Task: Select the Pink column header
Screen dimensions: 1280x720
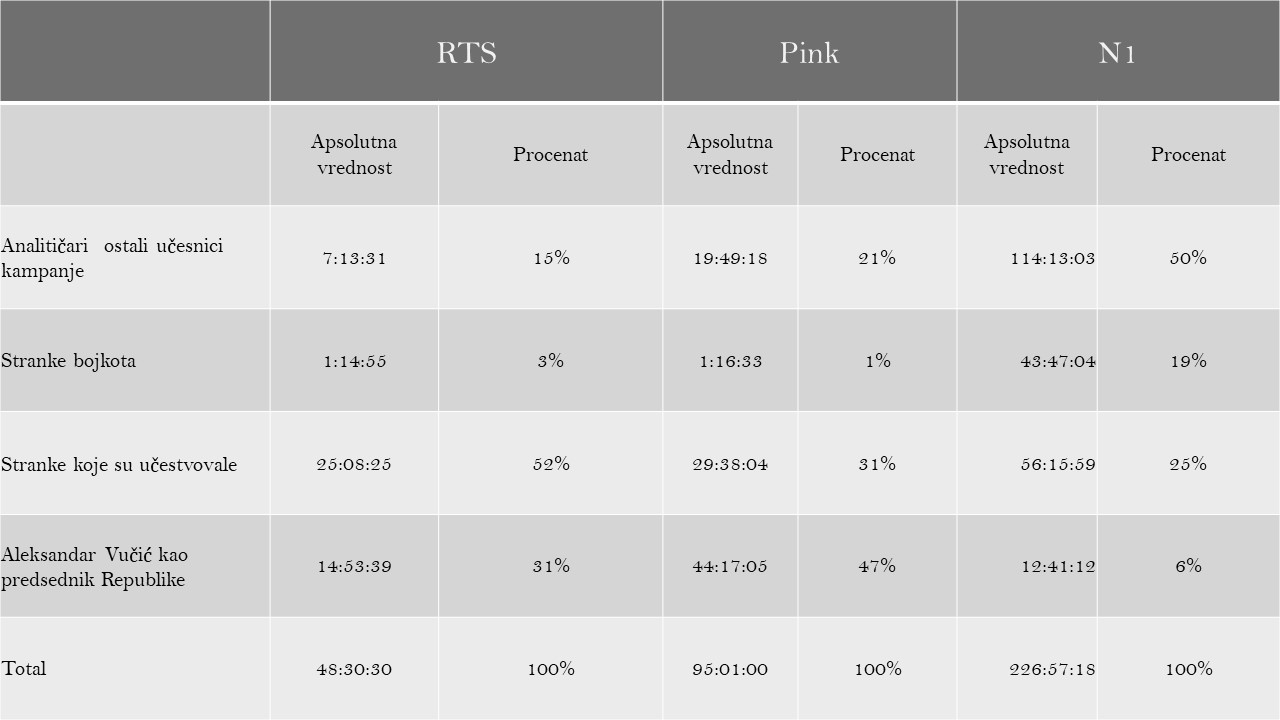Action: coord(809,51)
